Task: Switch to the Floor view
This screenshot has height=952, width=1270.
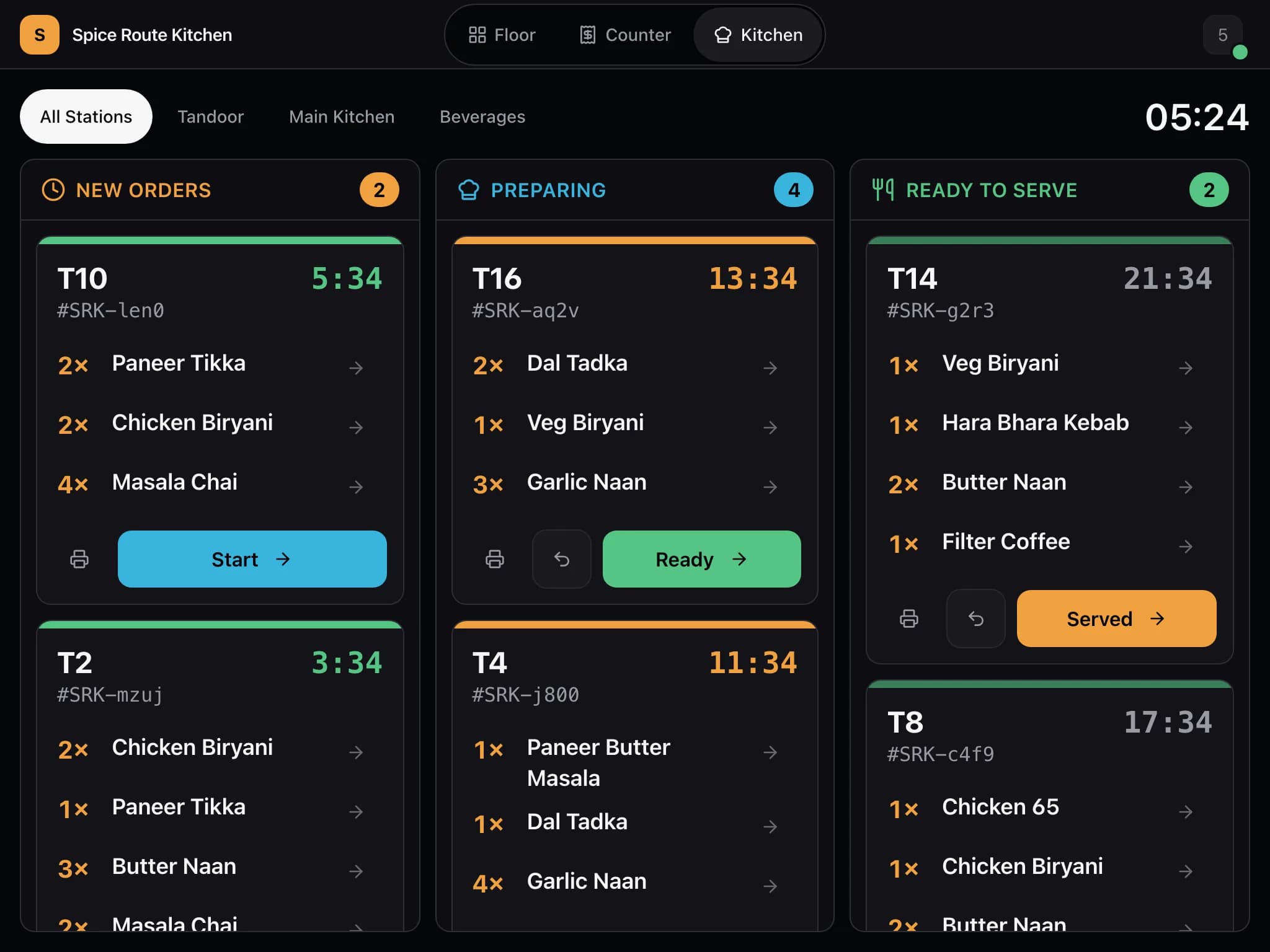Action: click(x=502, y=35)
